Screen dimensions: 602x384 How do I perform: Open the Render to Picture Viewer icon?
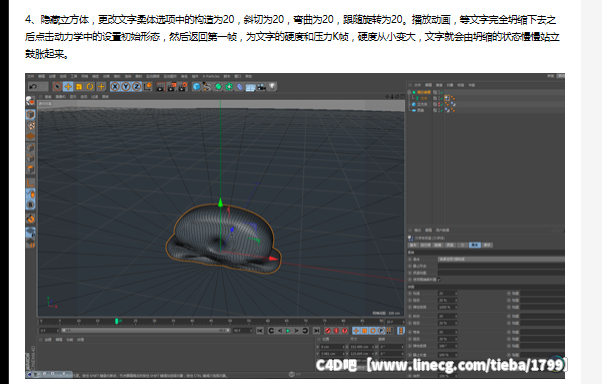click(172, 87)
